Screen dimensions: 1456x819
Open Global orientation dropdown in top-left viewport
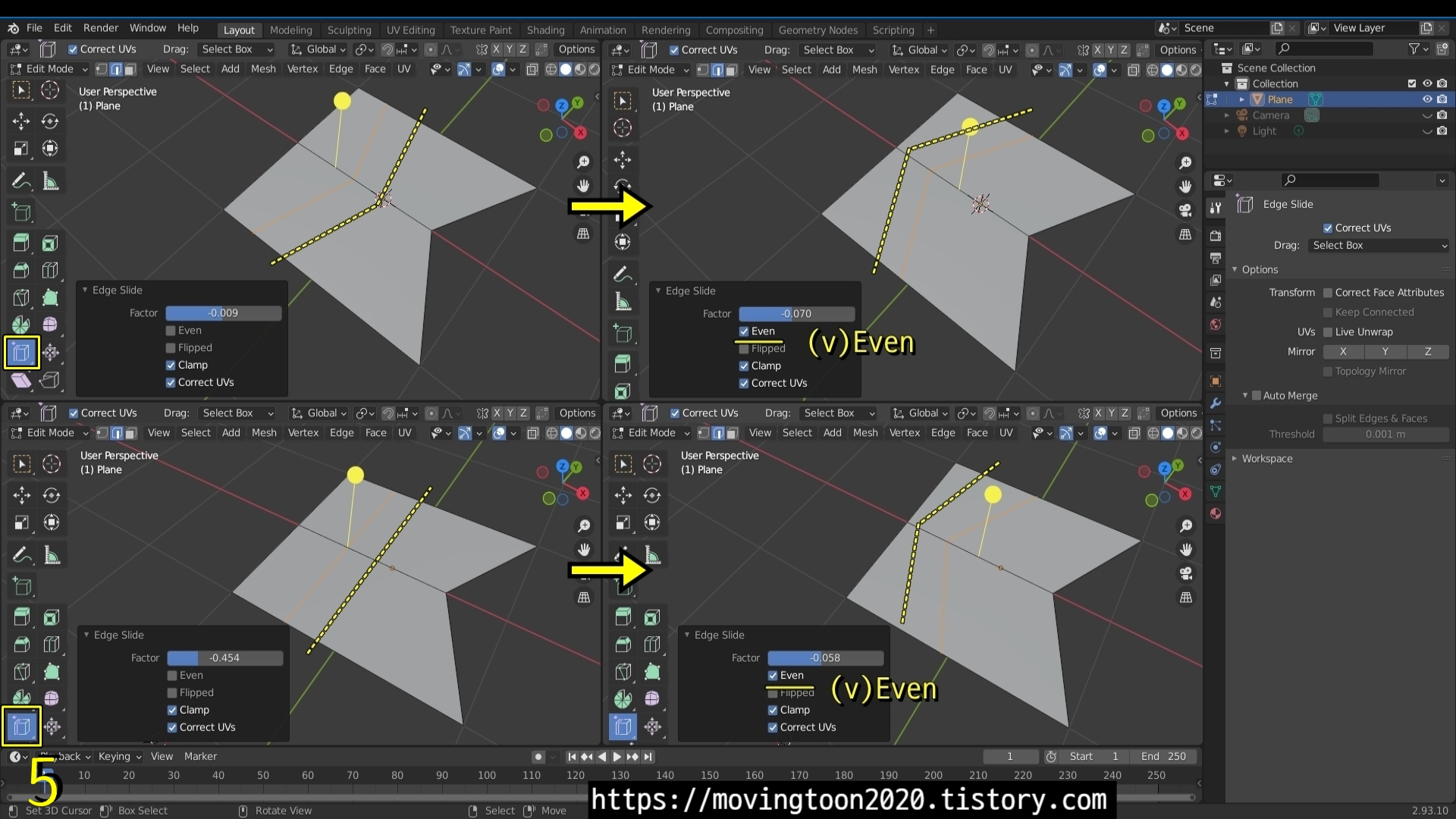319,49
